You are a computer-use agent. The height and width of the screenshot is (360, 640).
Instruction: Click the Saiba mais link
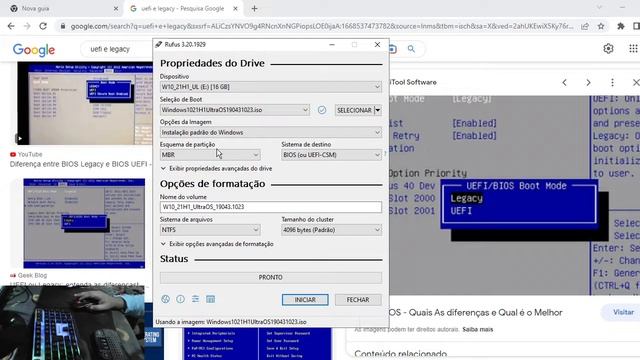point(478,329)
